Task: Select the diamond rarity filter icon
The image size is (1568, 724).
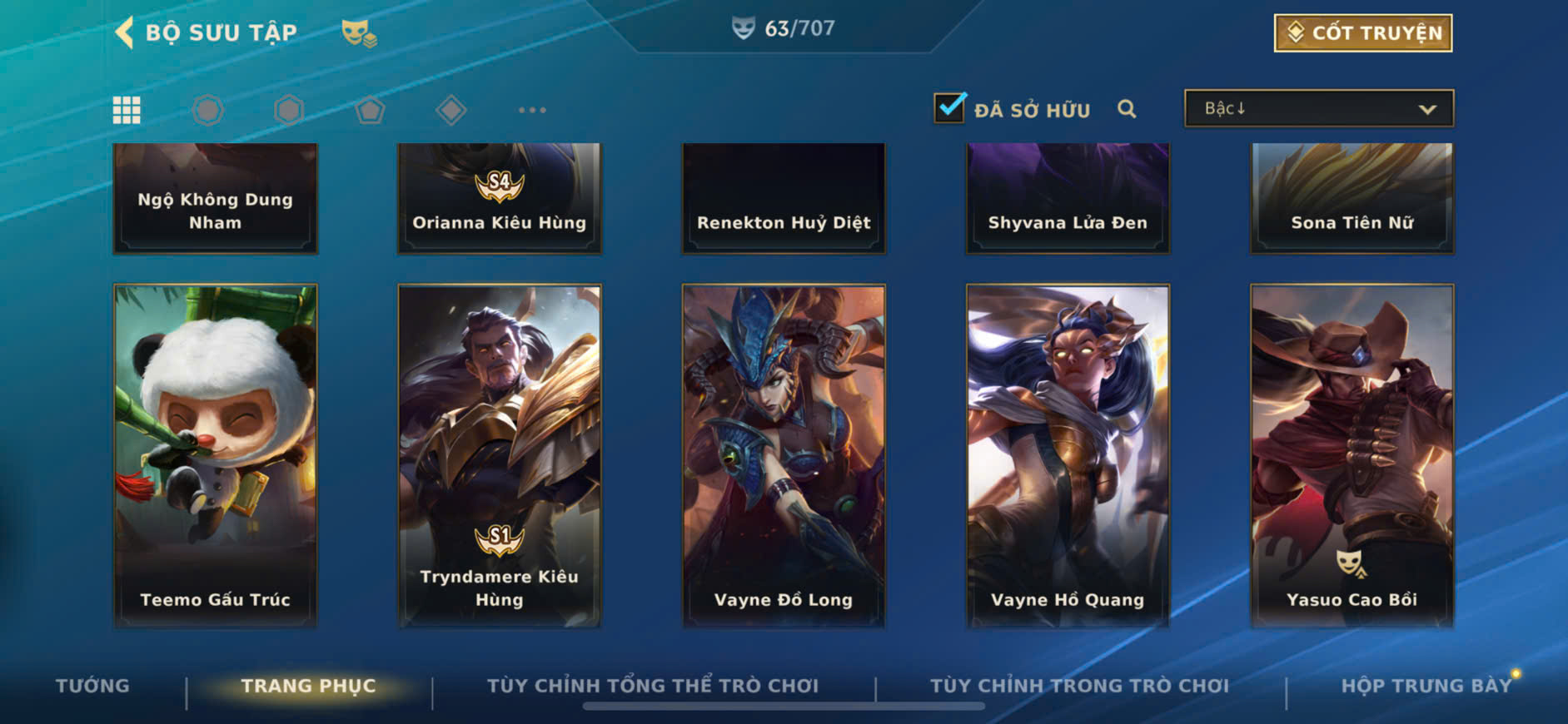Action: click(x=450, y=110)
